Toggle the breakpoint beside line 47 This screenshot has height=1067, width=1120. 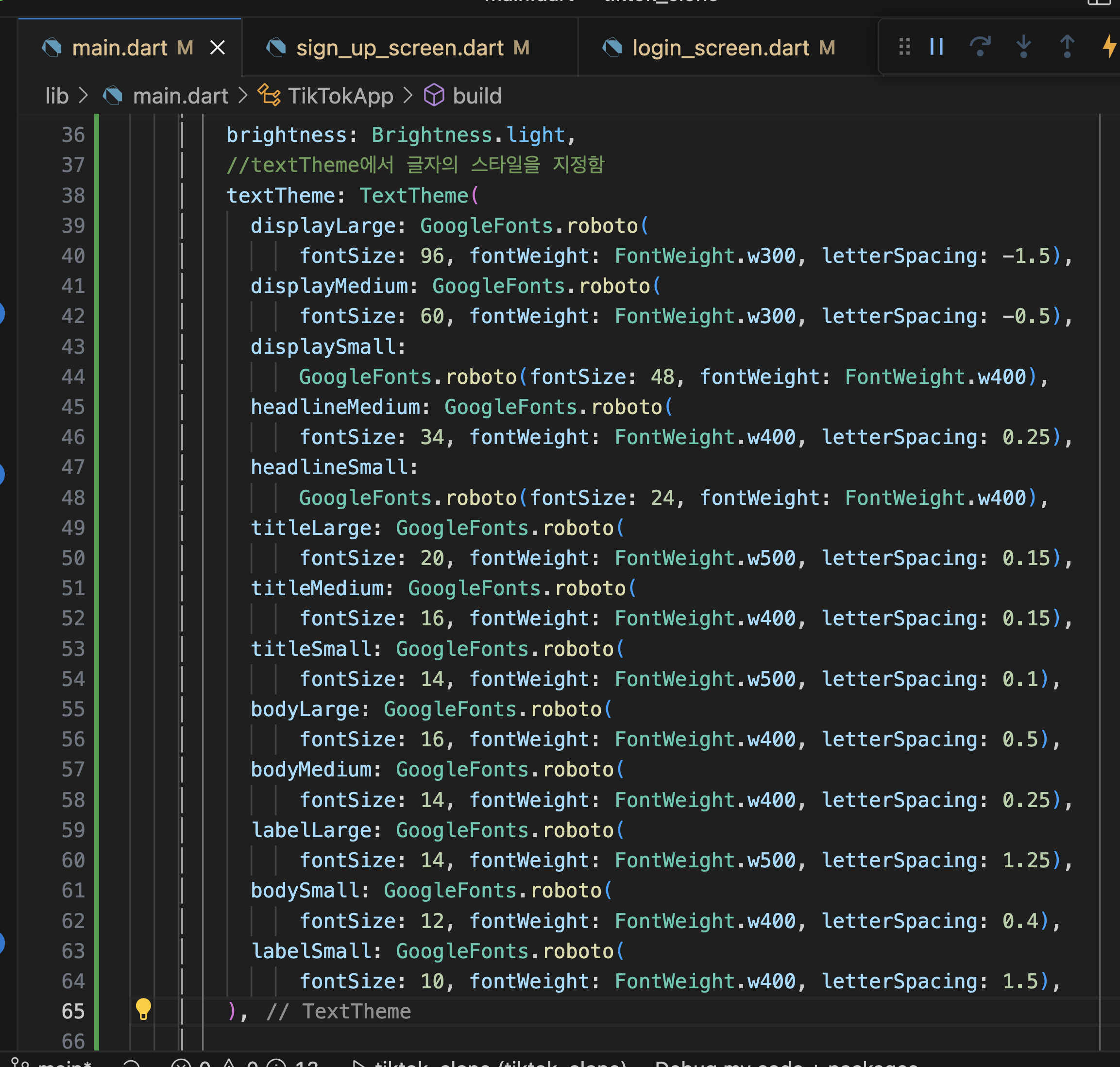point(2,474)
